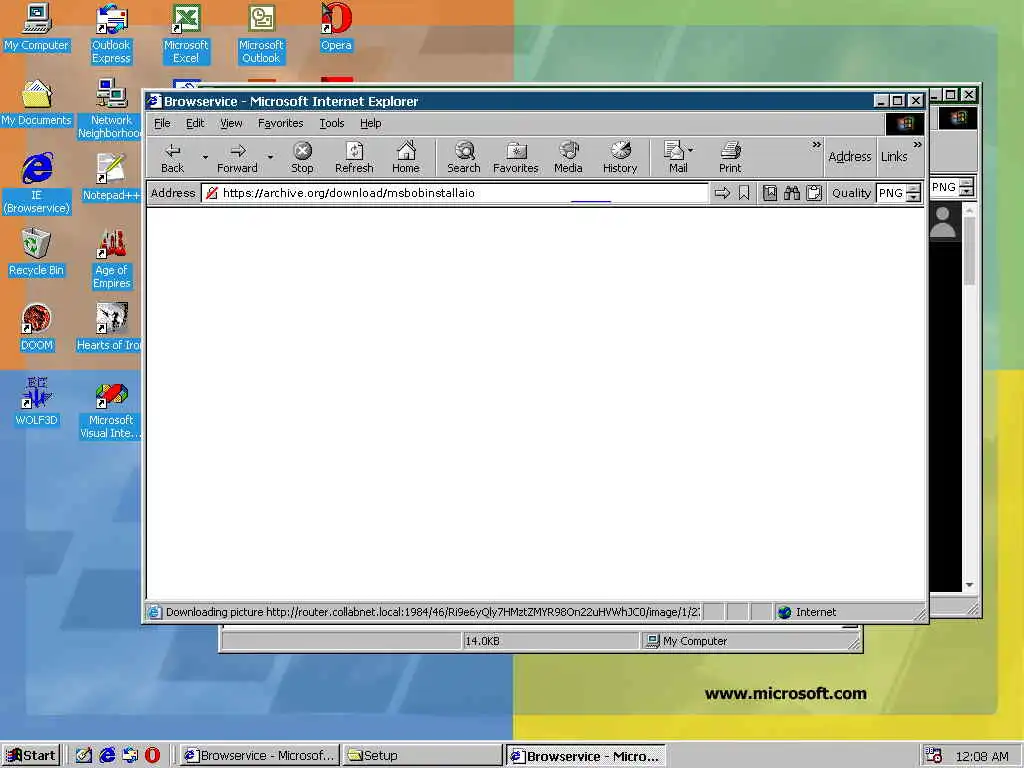Switch to the Setup taskbar button
The width and height of the screenshot is (1024, 768).
pos(422,756)
